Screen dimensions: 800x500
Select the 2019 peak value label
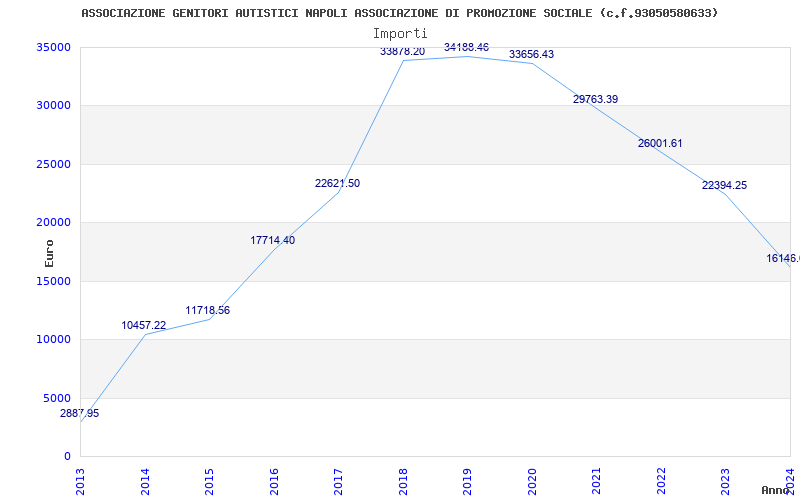pyautogui.click(x=466, y=47)
